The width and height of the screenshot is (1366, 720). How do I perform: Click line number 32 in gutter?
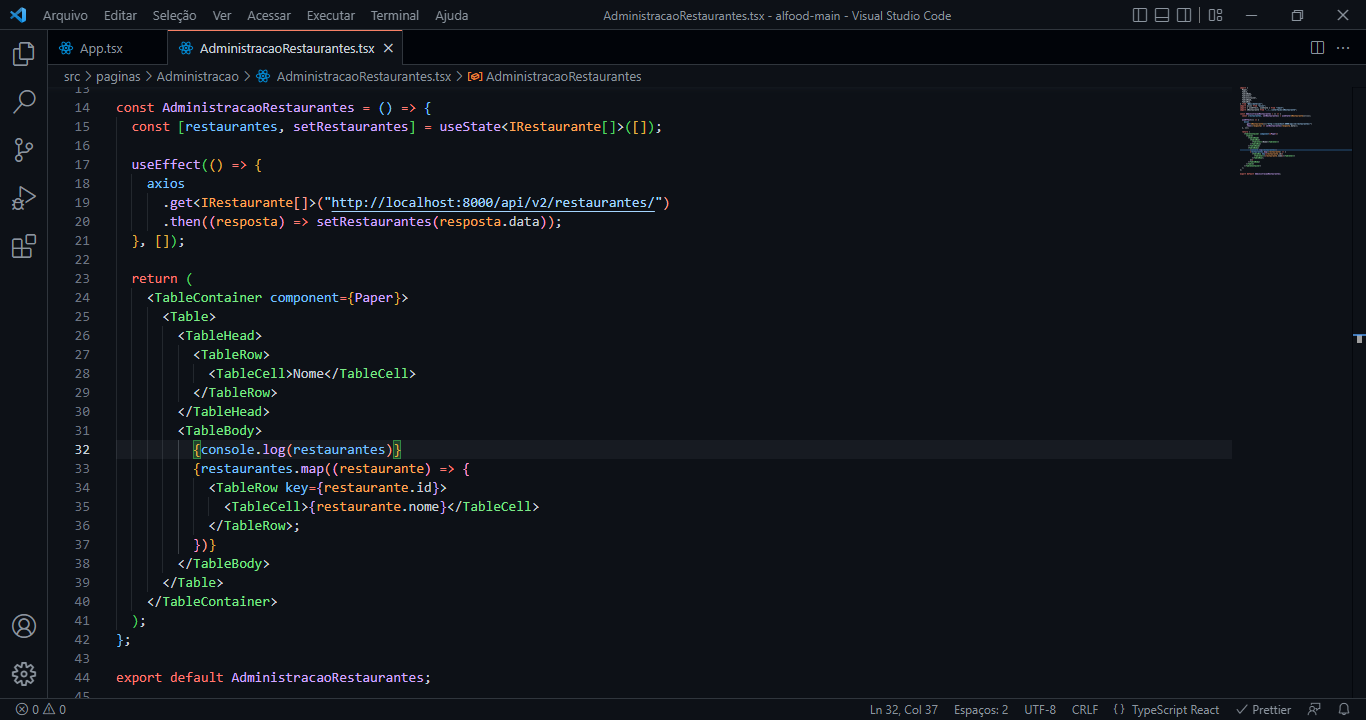point(83,450)
